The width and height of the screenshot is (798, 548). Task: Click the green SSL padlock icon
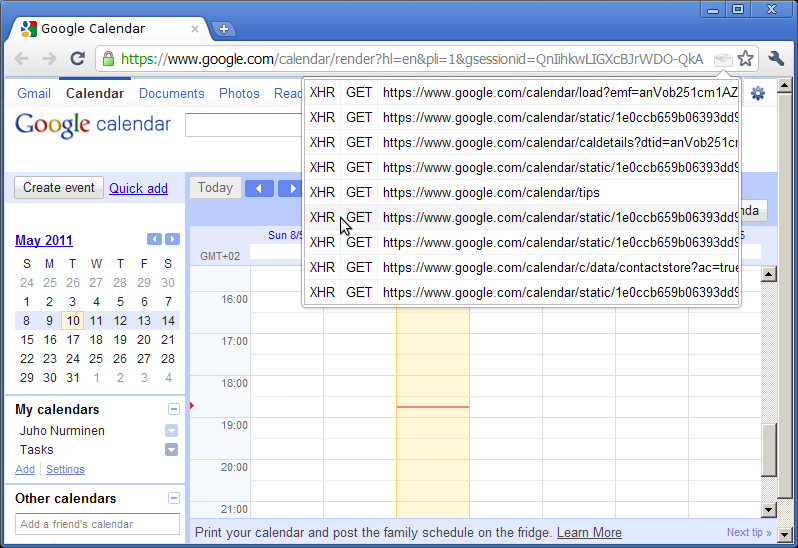click(x=108, y=59)
